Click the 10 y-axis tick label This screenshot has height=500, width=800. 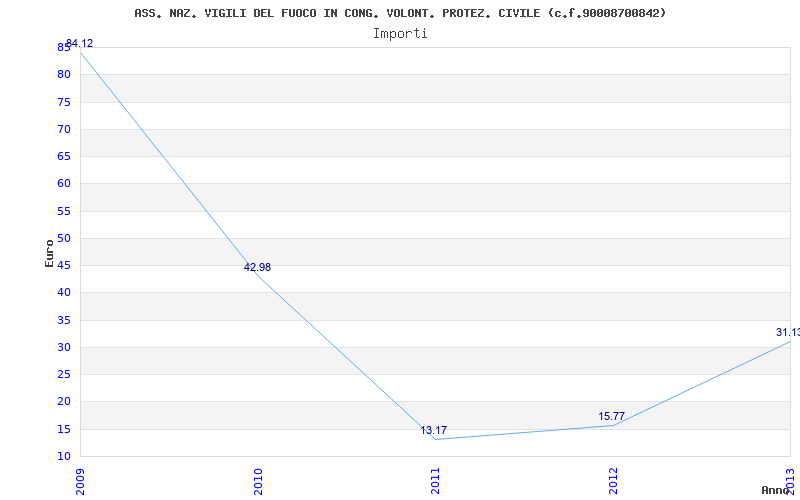(63, 456)
